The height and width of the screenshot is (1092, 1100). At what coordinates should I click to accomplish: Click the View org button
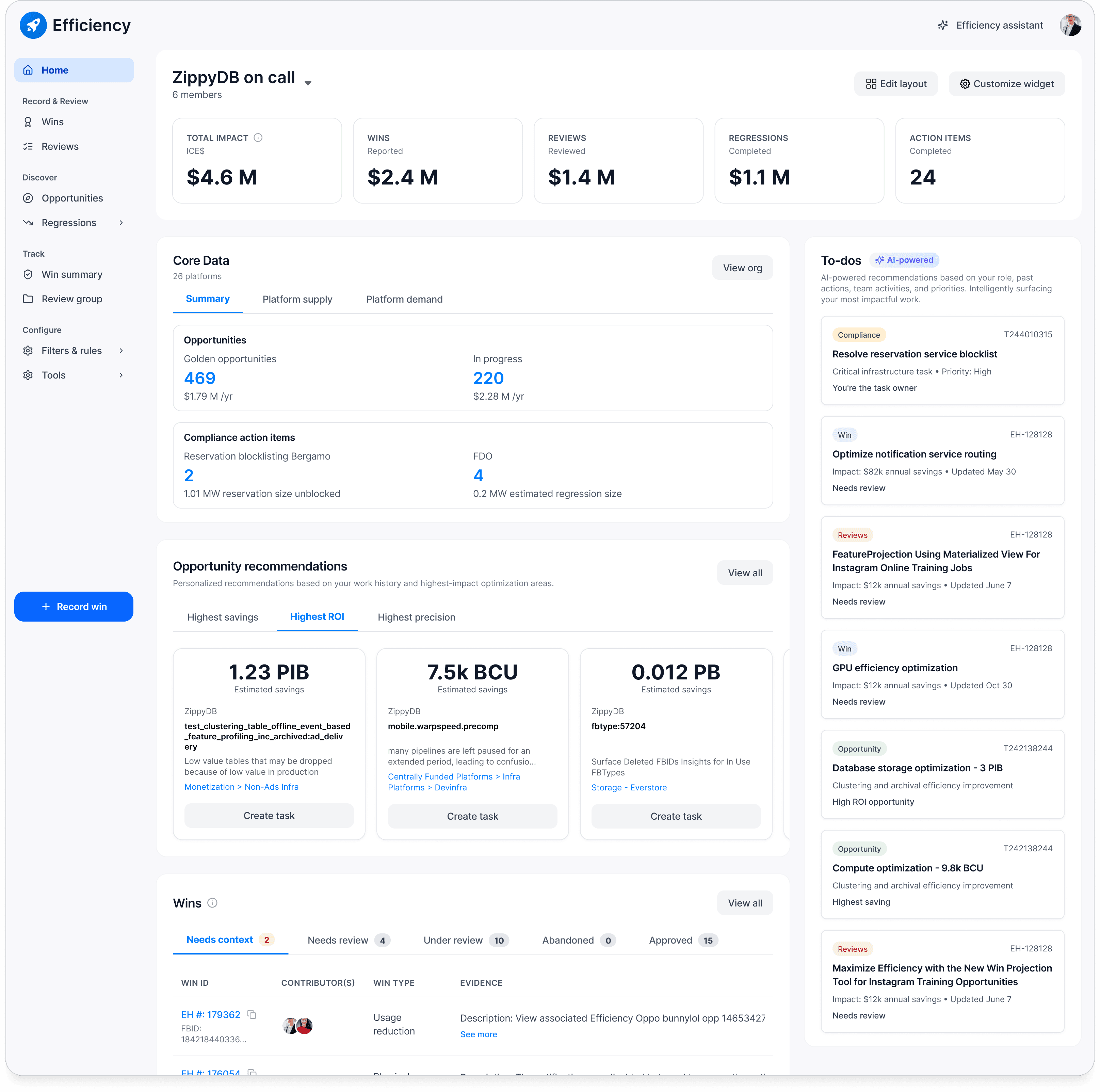tap(742, 268)
